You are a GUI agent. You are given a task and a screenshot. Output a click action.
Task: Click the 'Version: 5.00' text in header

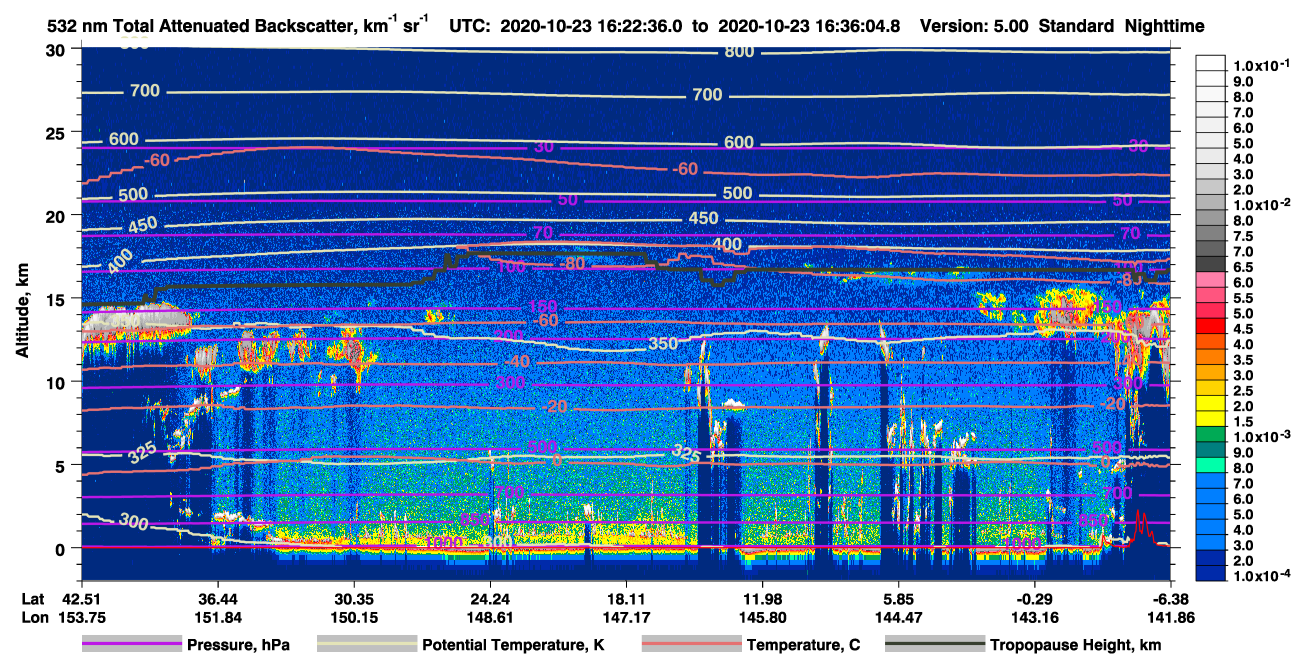972,27
